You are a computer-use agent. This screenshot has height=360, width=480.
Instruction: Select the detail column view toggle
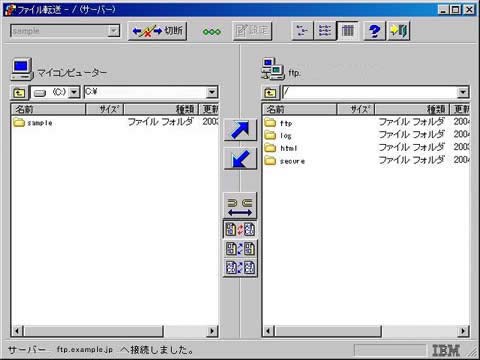(x=347, y=31)
